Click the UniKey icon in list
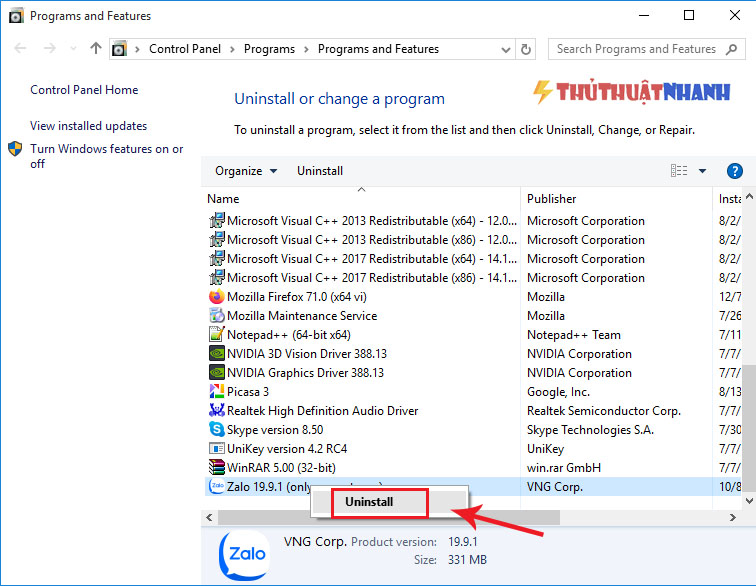The image size is (756, 586). coord(216,449)
